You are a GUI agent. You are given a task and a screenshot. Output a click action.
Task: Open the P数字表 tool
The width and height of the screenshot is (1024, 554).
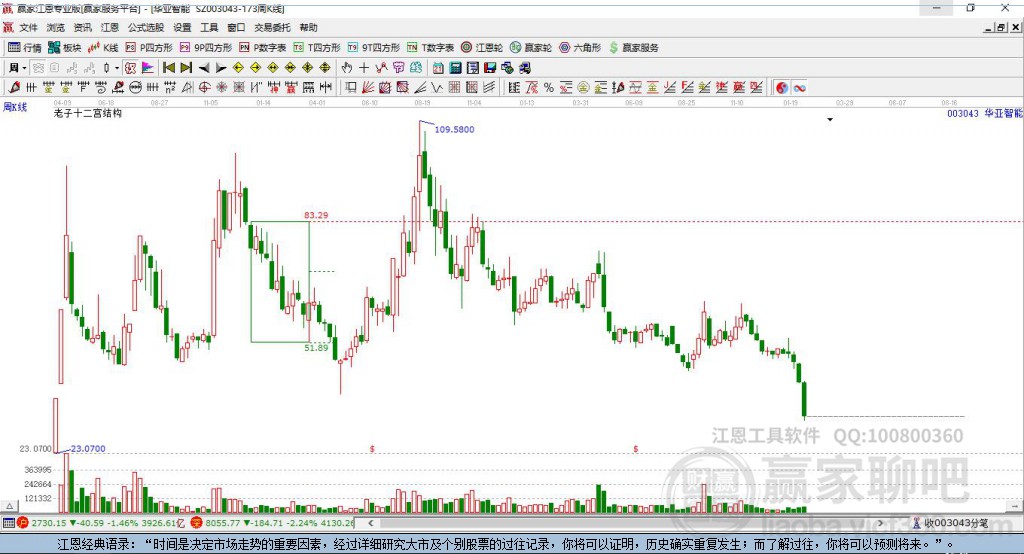click(263, 48)
